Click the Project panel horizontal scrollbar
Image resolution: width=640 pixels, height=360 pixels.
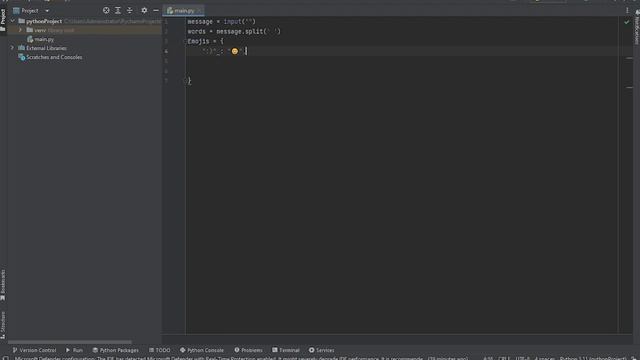(70, 342)
